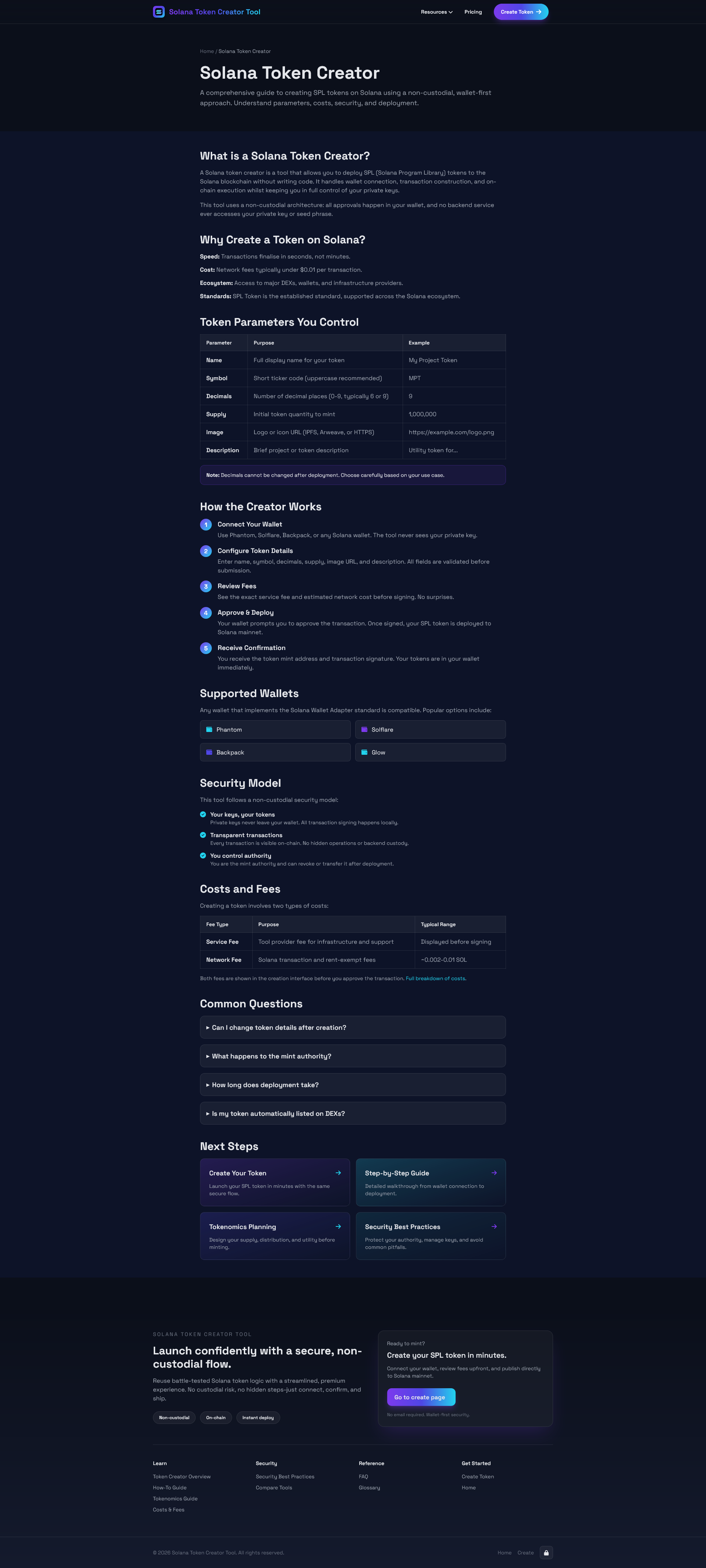706x1568 pixels.
Task: Select the Phantom wallet icon
Action: coord(210,729)
